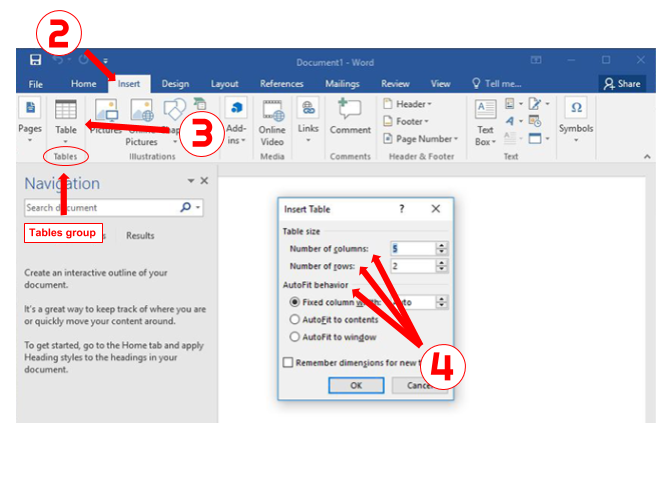
Task: Click the Drop Cap icon
Action: click(x=510, y=138)
